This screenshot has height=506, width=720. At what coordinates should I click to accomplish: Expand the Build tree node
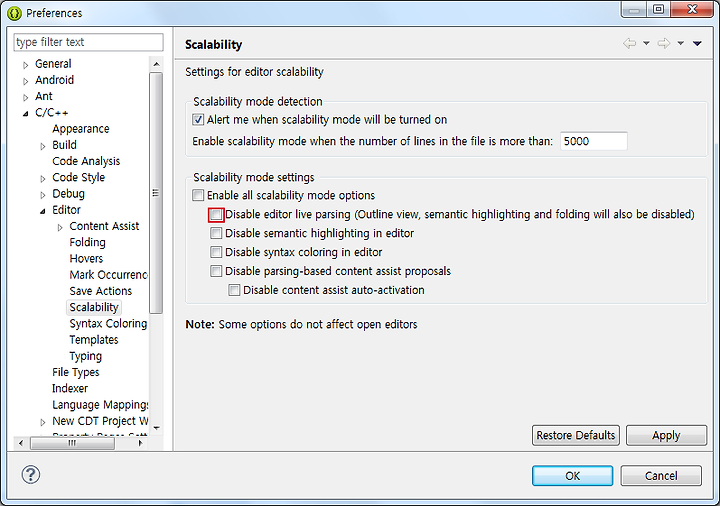(x=43, y=146)
